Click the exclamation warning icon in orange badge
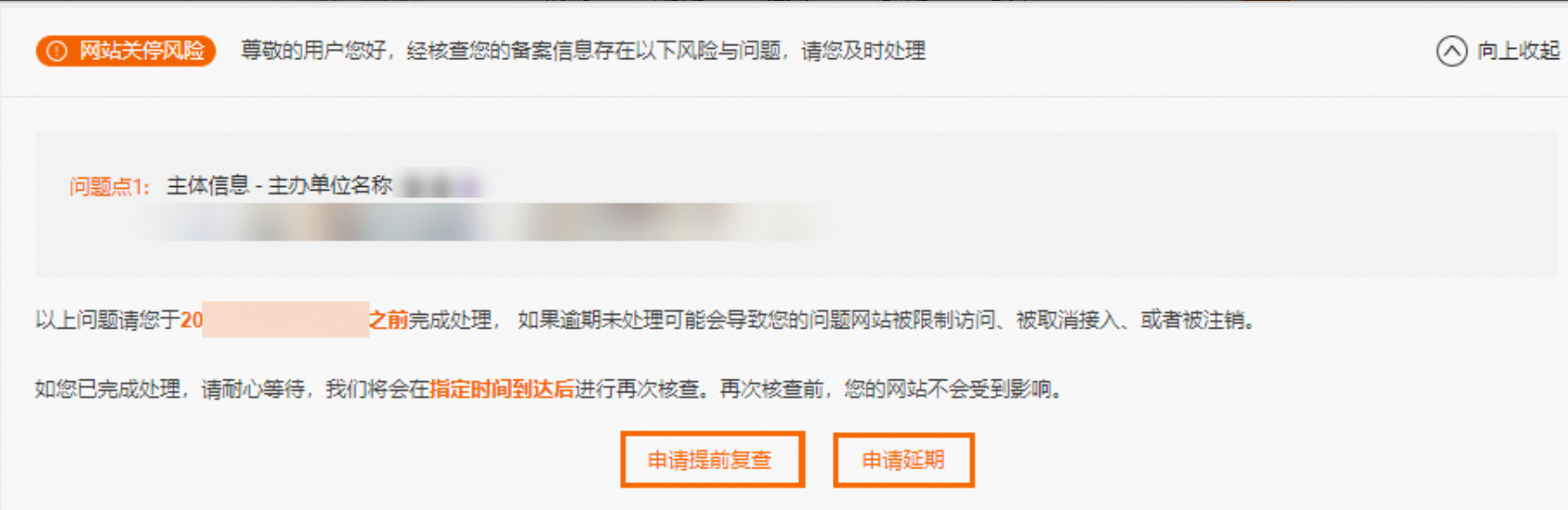 57,51
